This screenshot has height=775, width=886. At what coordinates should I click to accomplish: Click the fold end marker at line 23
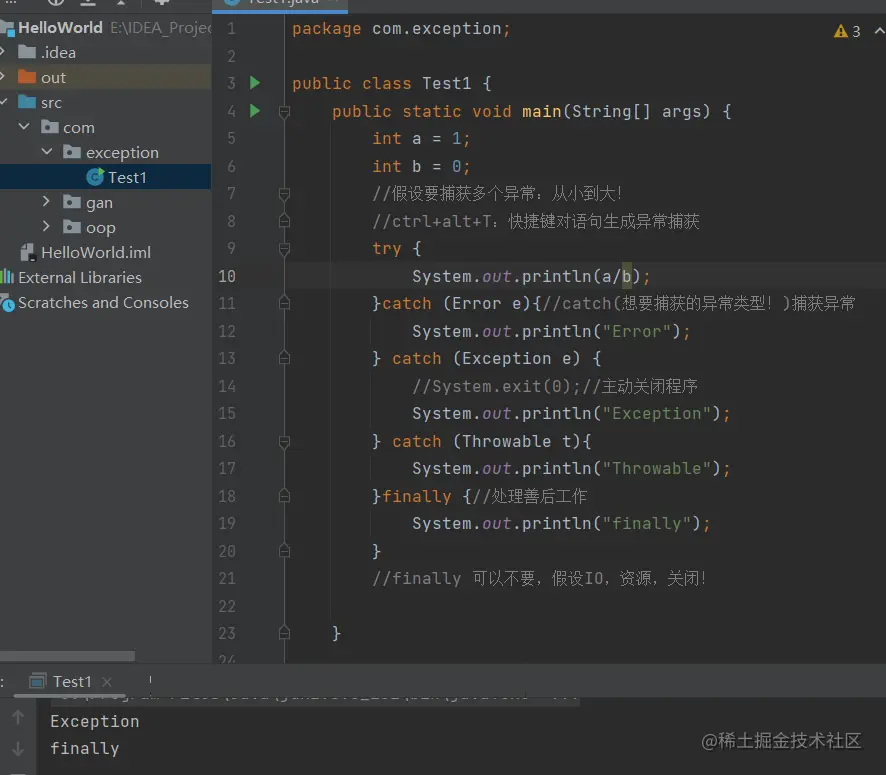coord(284,633)
